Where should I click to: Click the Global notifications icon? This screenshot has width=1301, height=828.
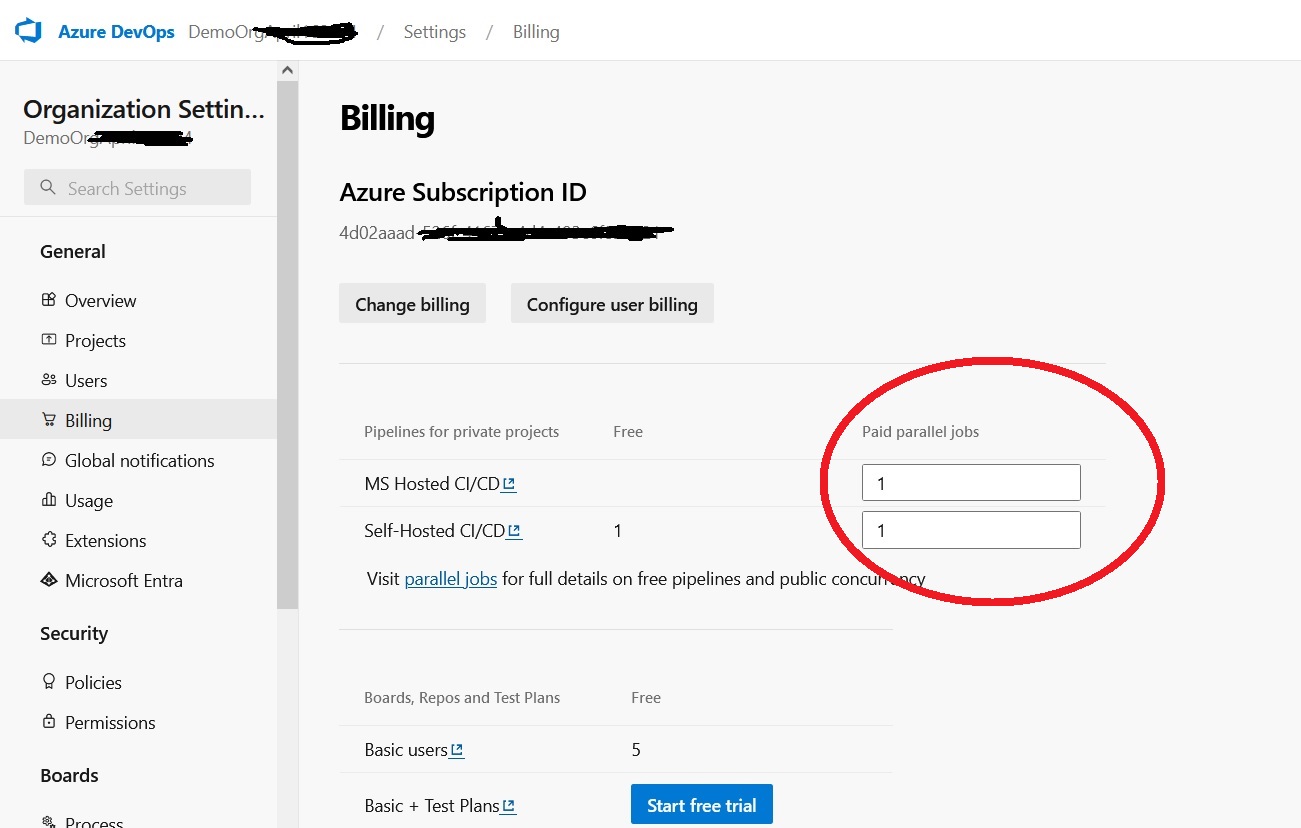tap(49, 460)
